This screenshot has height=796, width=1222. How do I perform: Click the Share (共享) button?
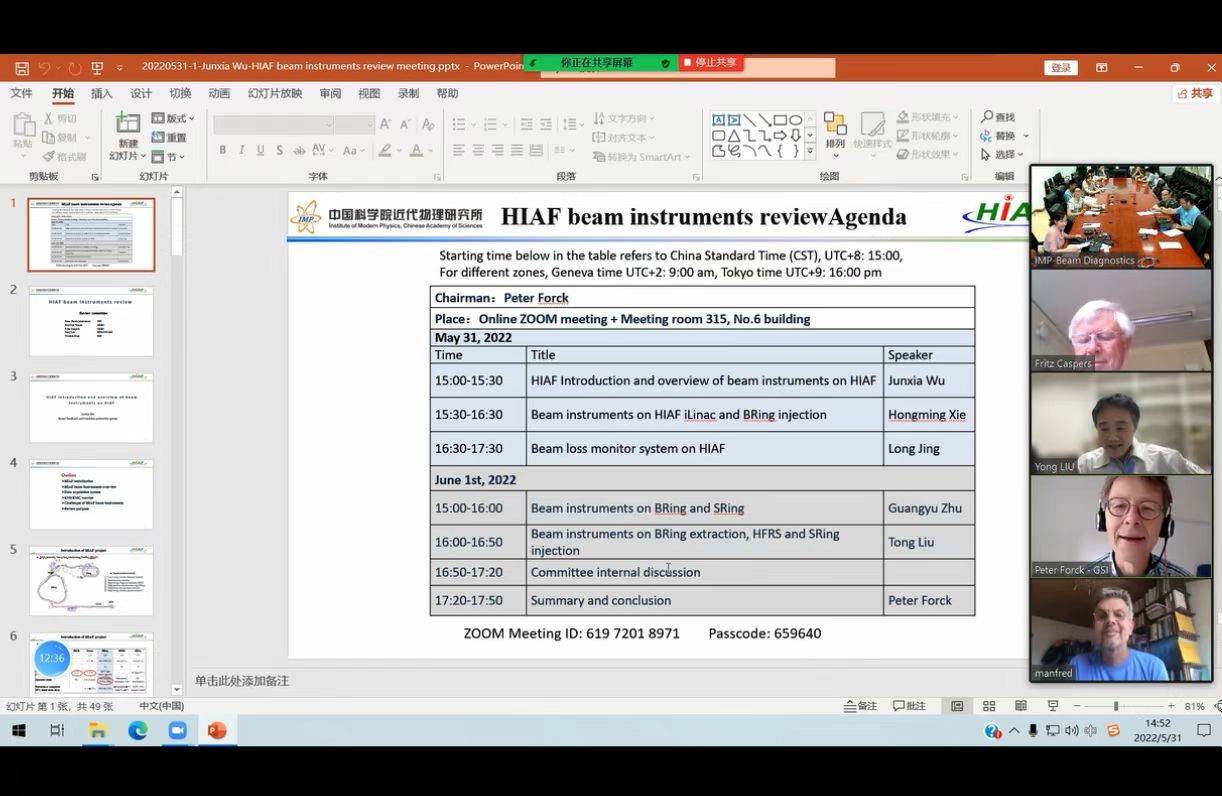tap(1195, 94)
